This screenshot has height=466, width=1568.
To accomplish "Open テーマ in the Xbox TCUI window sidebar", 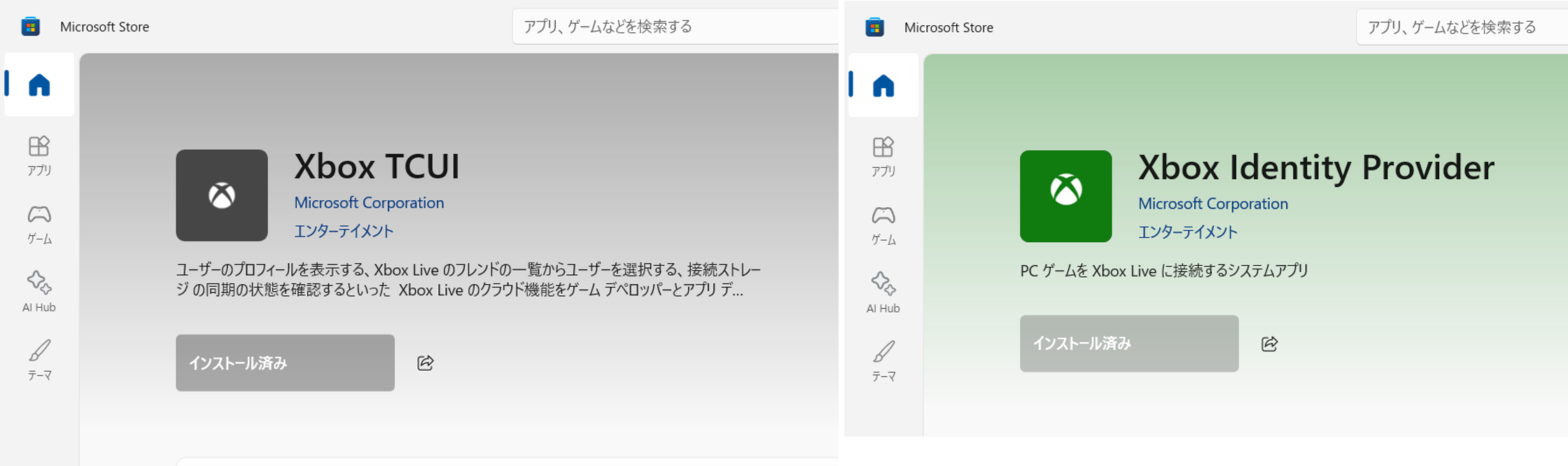I will coord(39,360).
